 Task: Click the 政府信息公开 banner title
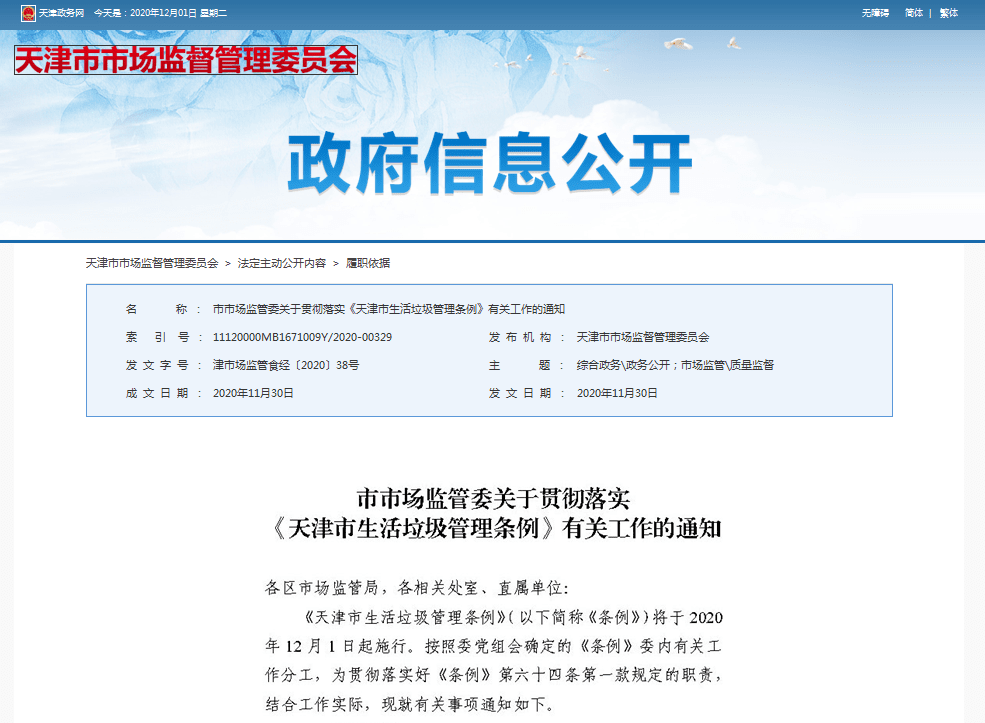click(x=490, y=163)
